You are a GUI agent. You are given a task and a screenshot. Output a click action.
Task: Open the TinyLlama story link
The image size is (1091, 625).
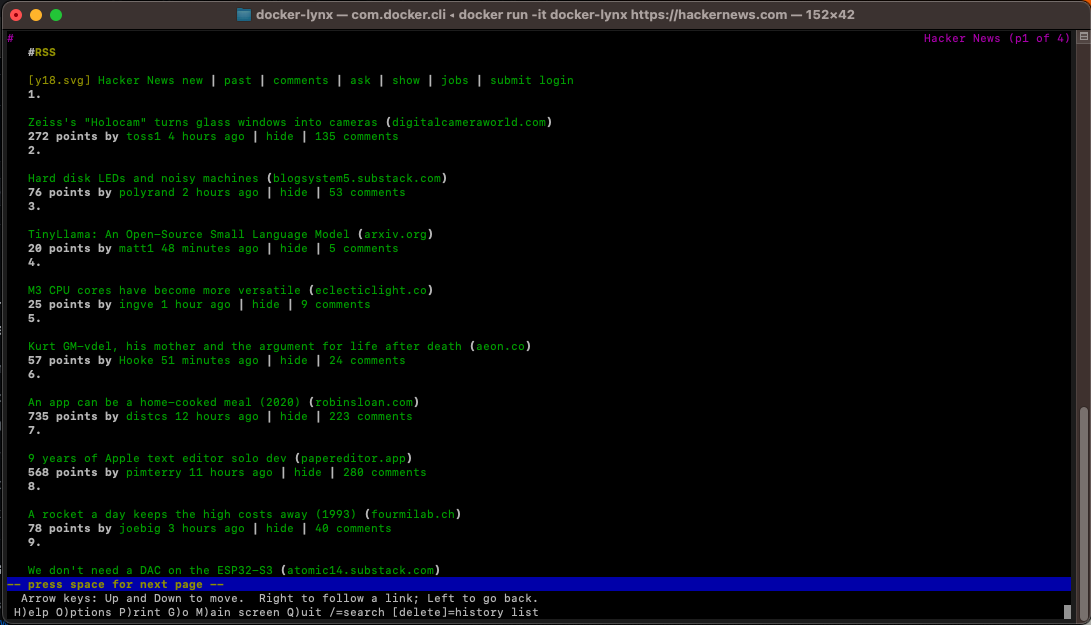click(189, 235)
